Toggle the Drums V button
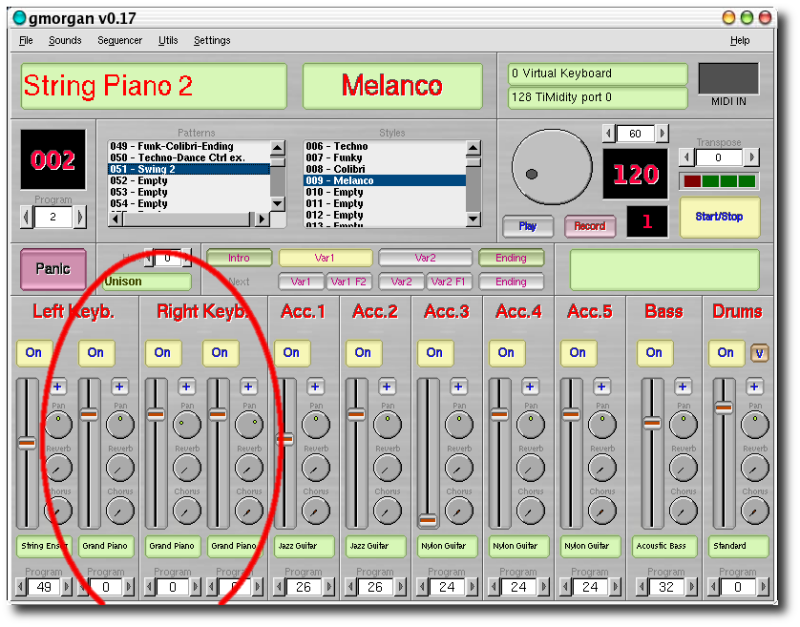 (x=759, y=353)
